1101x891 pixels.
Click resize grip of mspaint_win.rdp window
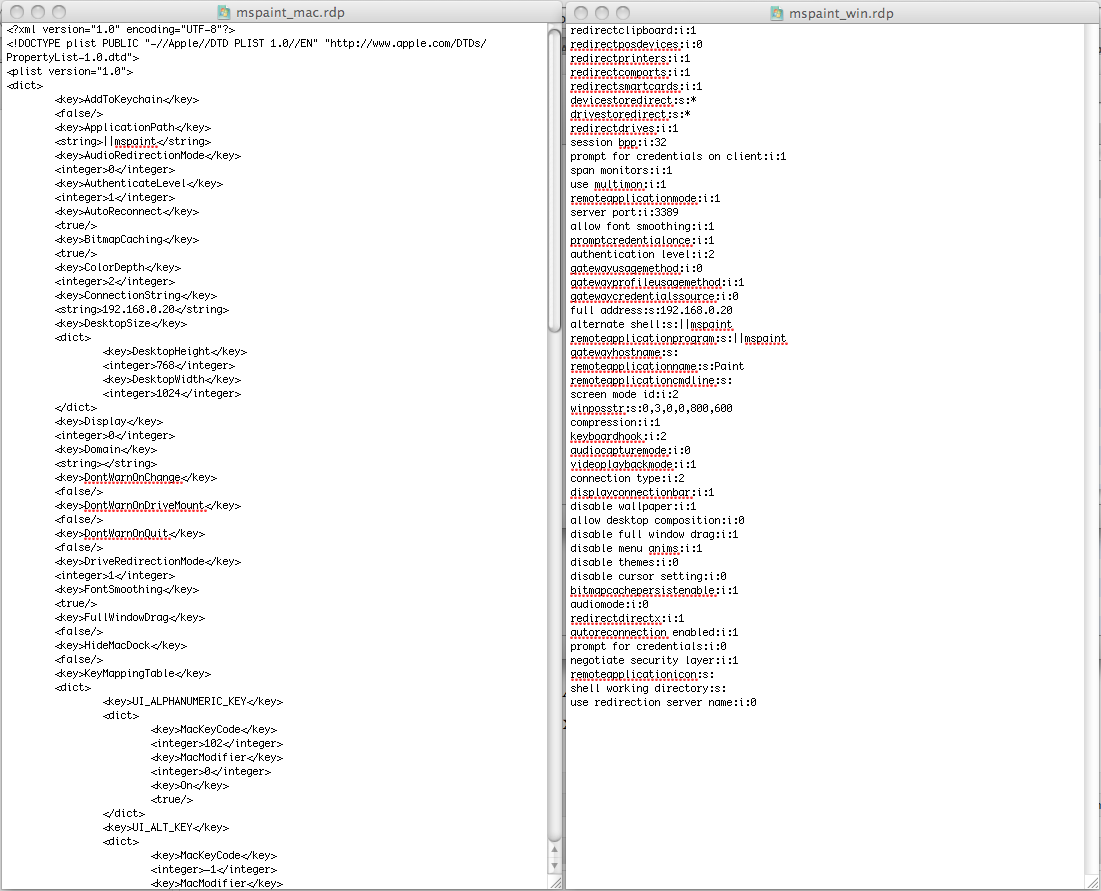(1093, 882)
